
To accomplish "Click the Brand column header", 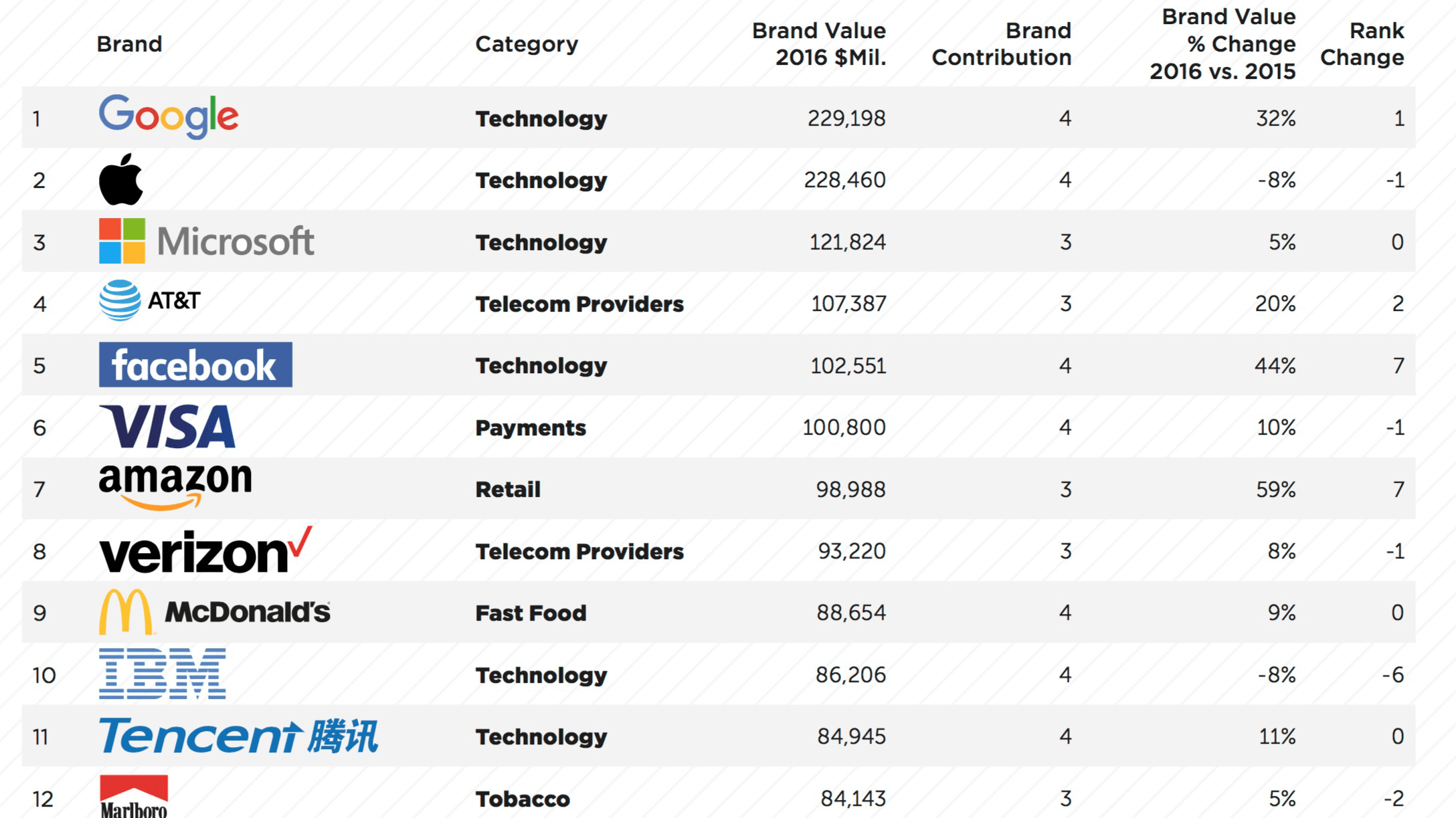I will coord(129,44).
